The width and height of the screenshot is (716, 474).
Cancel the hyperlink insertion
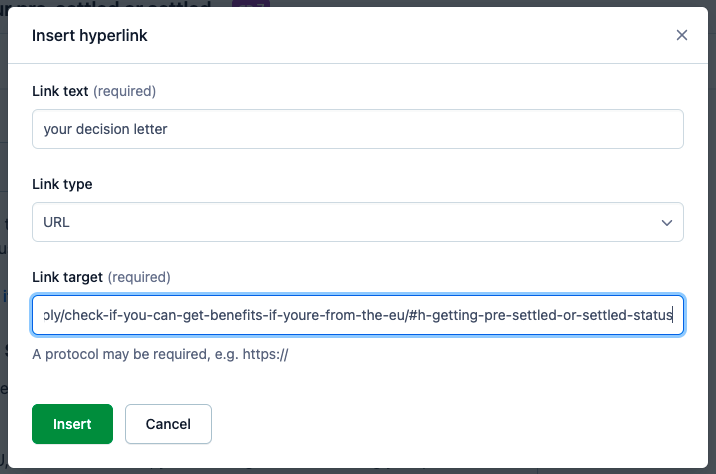point(168,424)
